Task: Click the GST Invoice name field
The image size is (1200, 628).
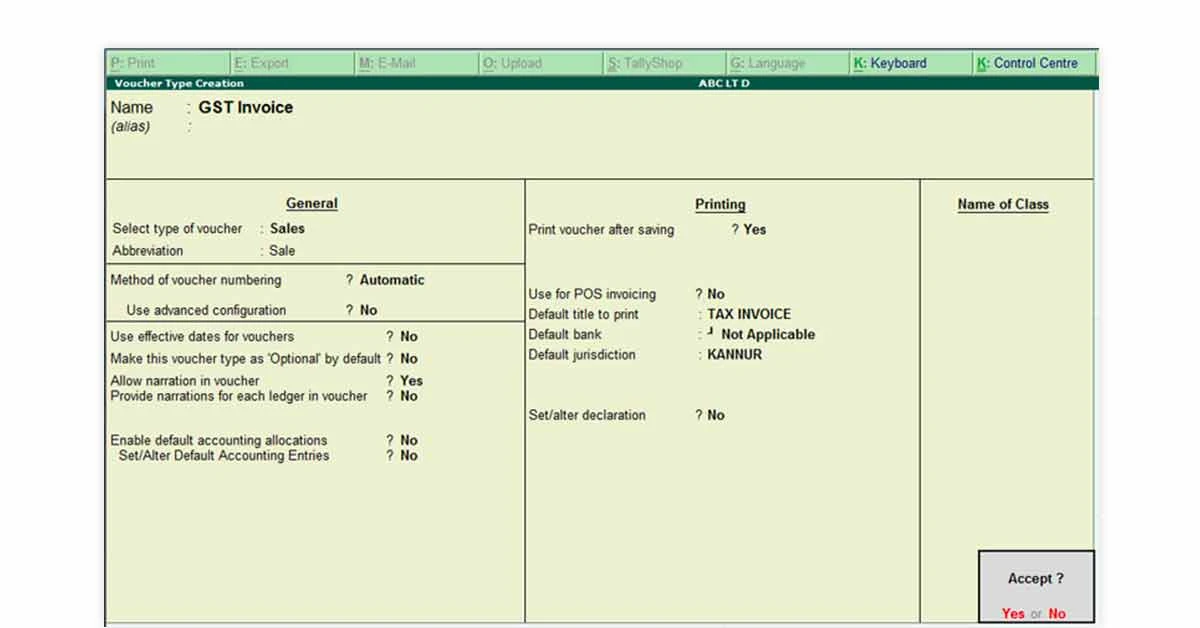Action: pyautogui.click(x=244, y=107)
